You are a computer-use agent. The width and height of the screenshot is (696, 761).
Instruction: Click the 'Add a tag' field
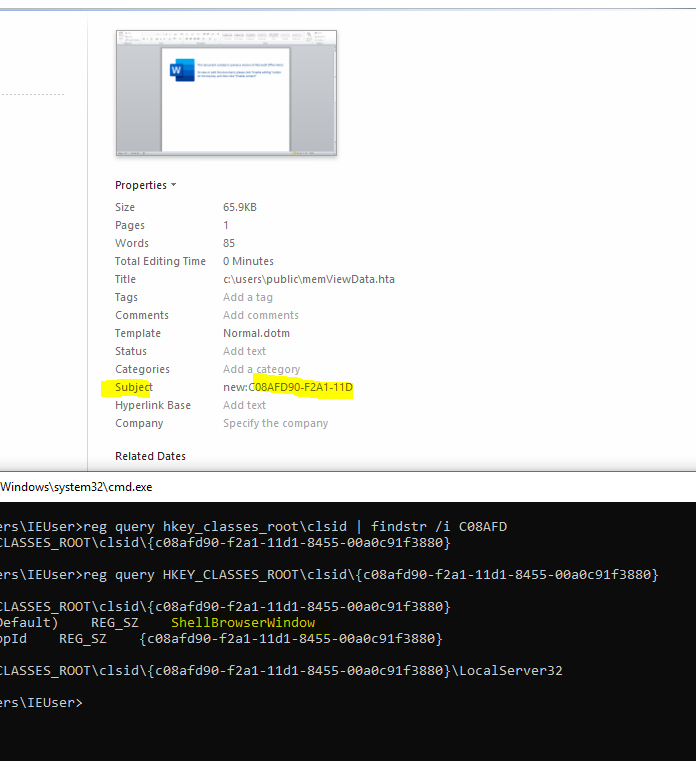coord(248,297)
